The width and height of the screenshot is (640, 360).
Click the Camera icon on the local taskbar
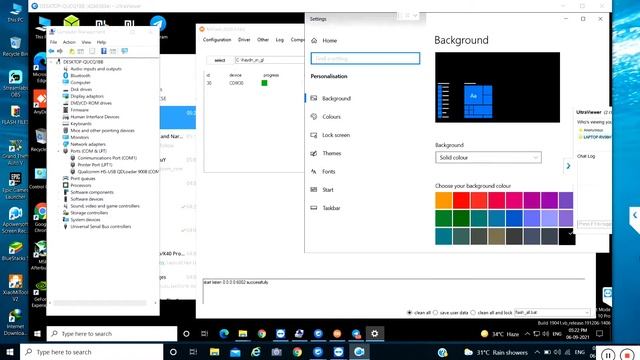tap(276, 352)
